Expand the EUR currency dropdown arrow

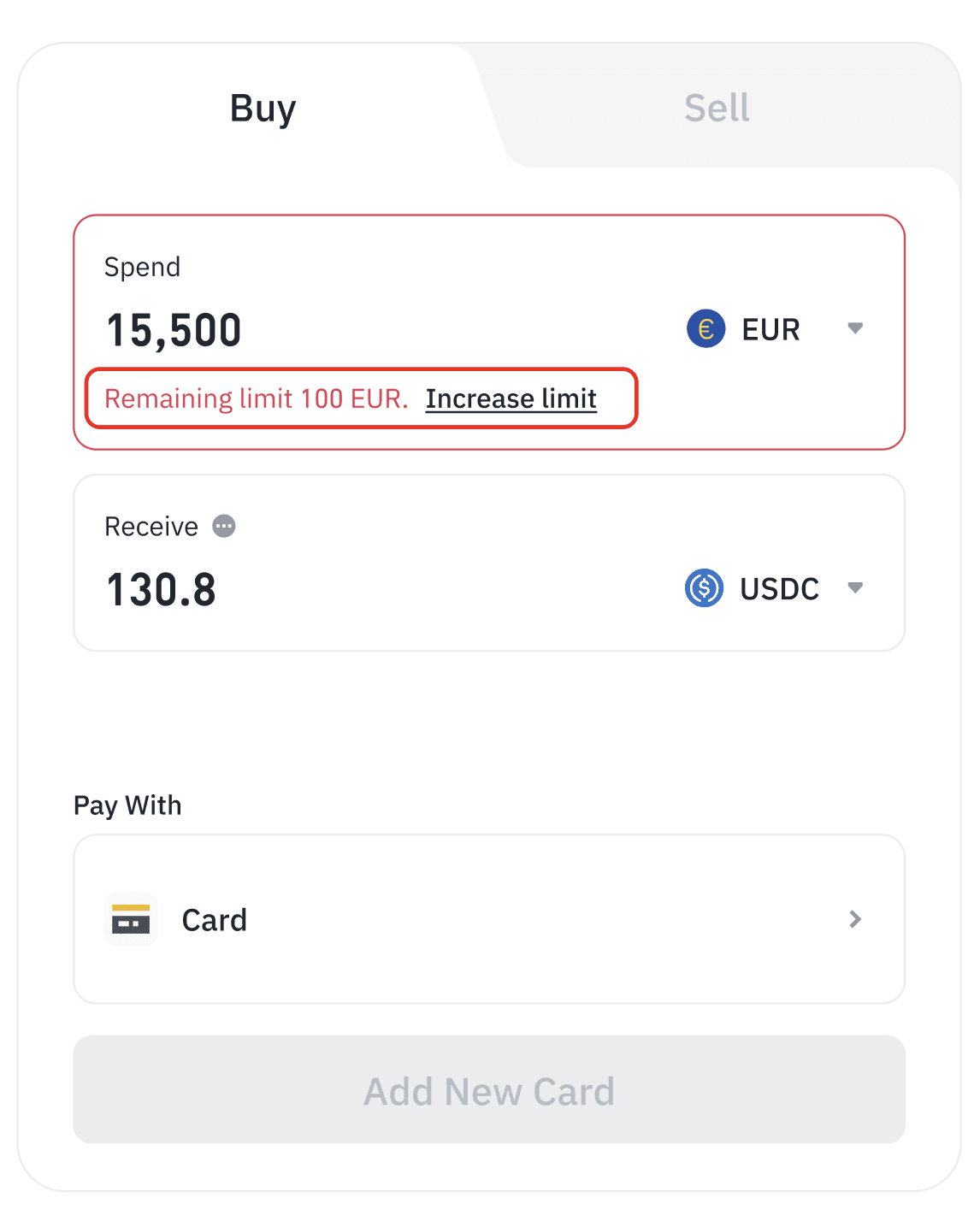854,328
